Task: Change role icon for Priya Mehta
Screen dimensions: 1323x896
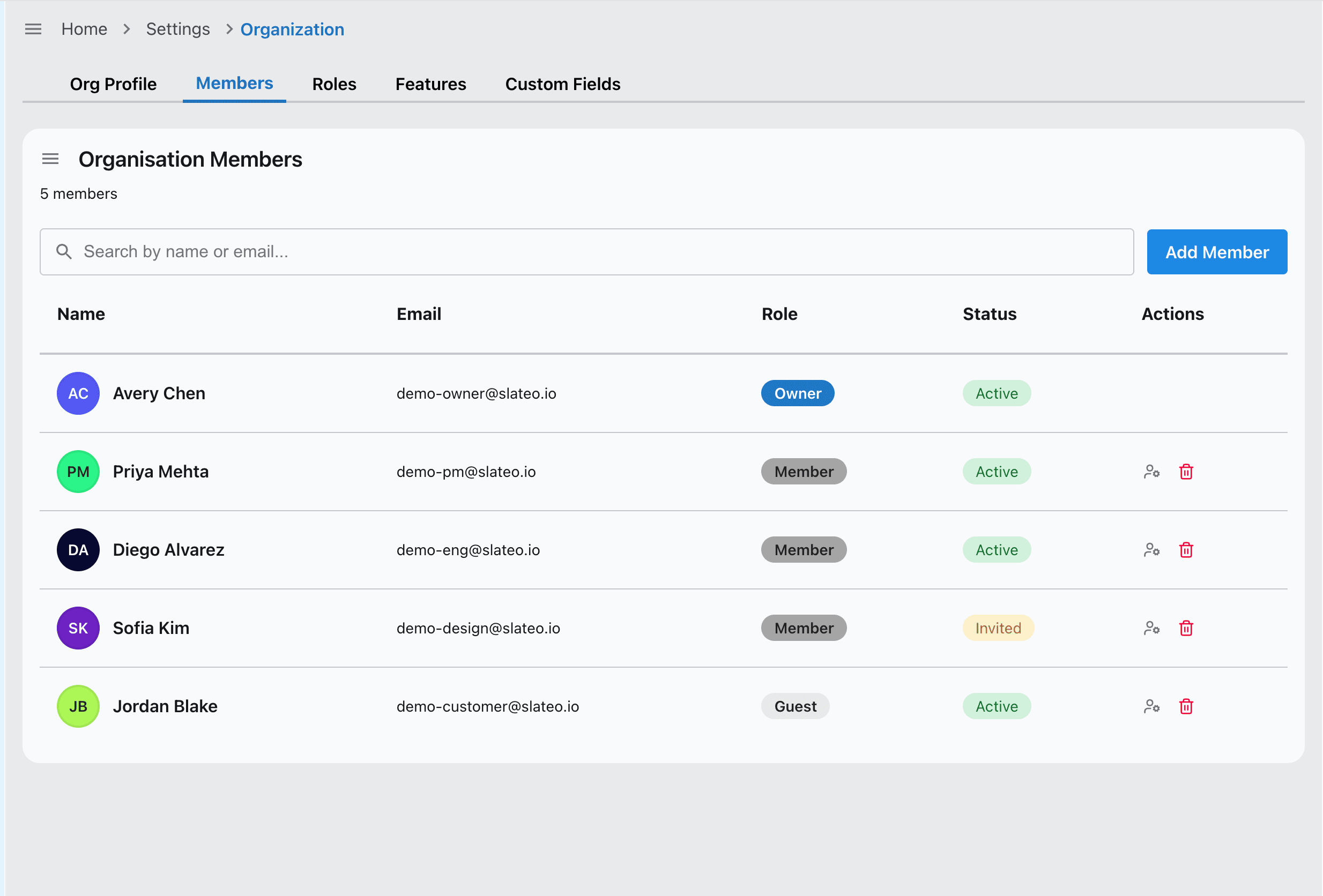Action: [x=1151, y=472]
